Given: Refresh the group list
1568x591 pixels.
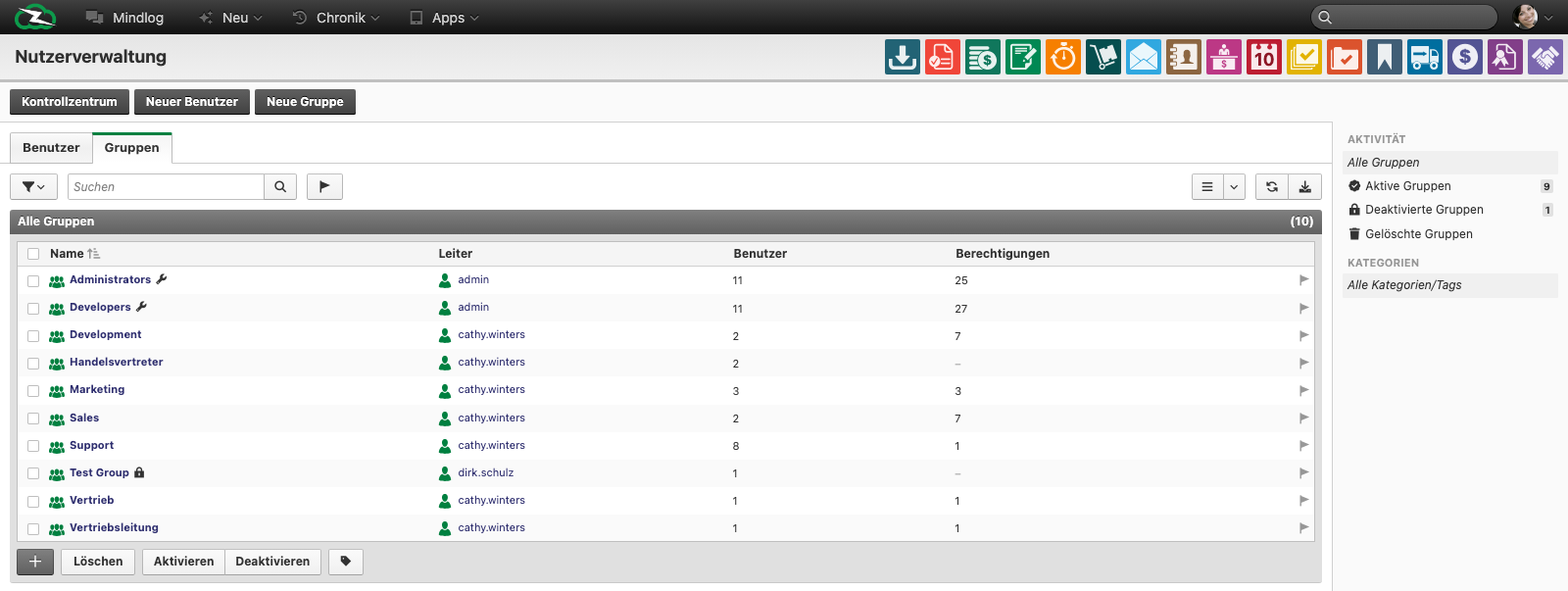Looking at the screenshot, I should 1271,186.
